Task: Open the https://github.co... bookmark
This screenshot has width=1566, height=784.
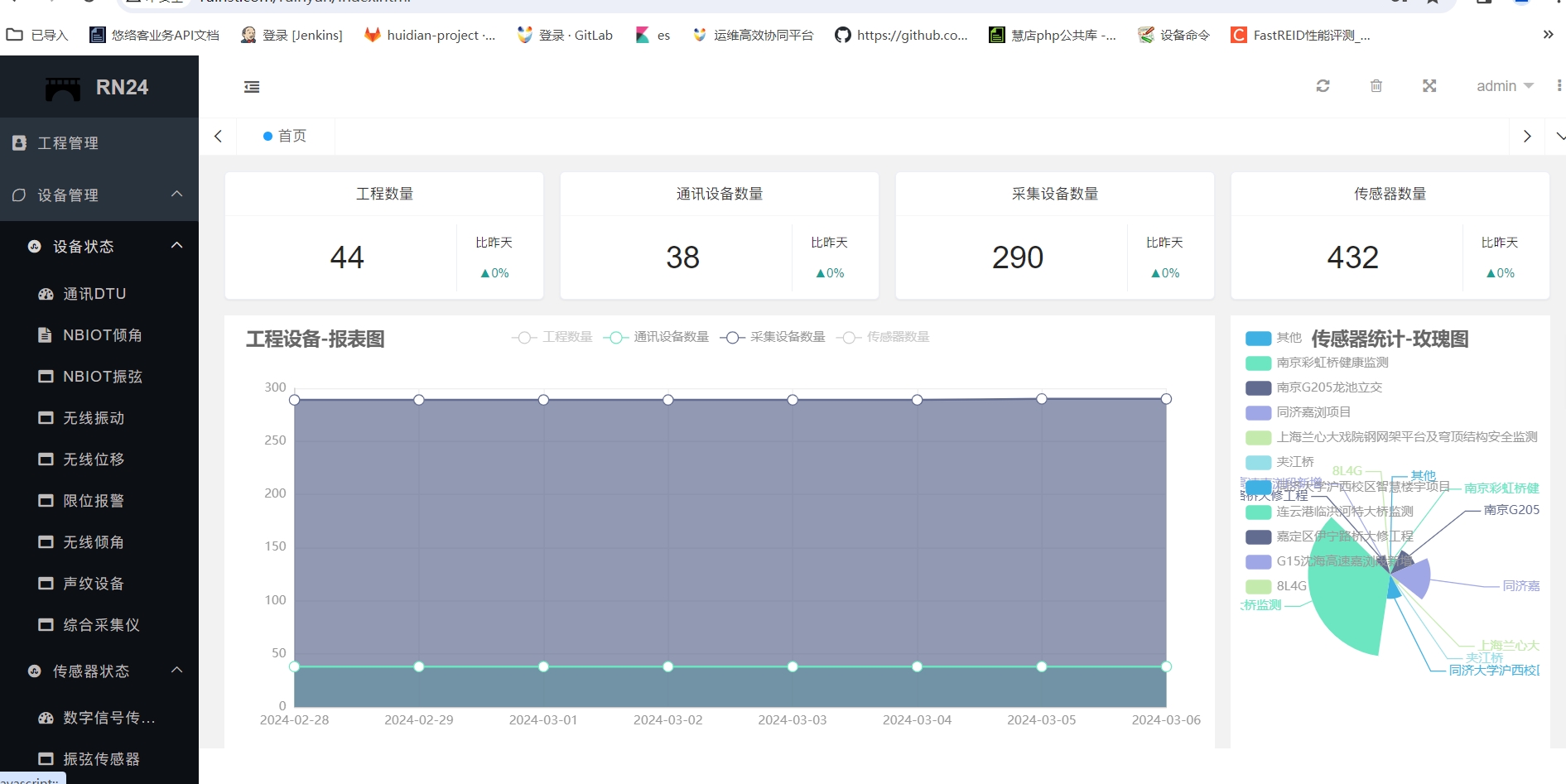Action: tap(901, 35)
